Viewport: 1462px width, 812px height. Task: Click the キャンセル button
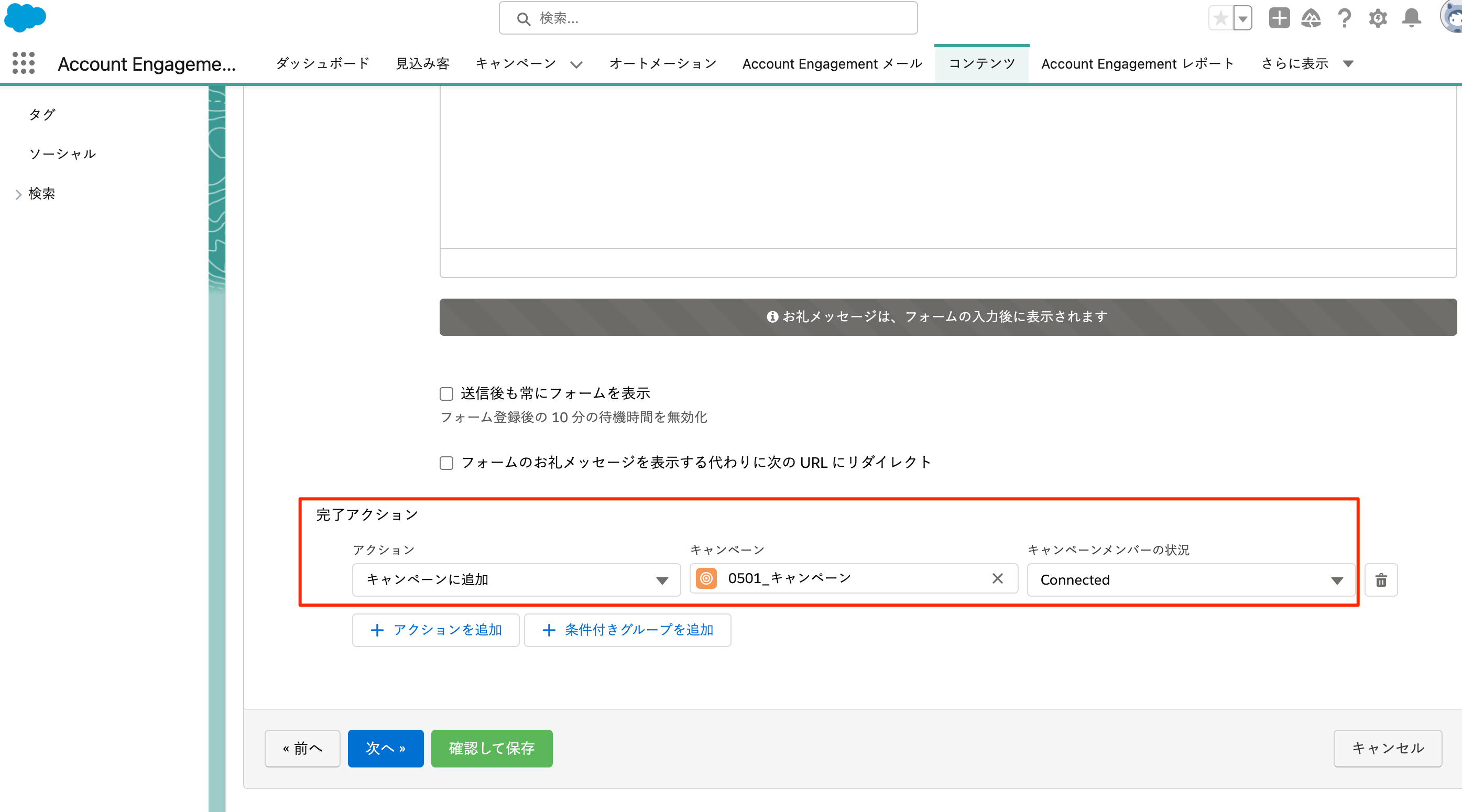[1387, 749]
